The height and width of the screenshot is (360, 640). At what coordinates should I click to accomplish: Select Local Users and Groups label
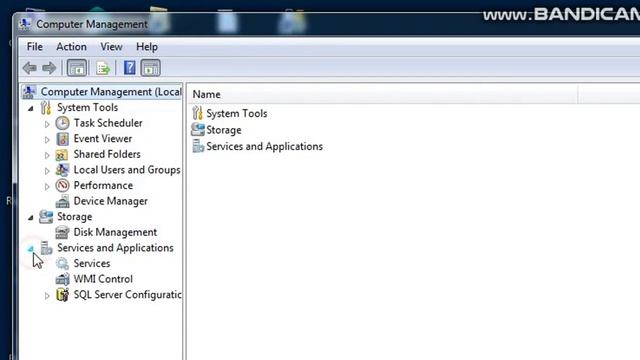[x=127, y=170]
